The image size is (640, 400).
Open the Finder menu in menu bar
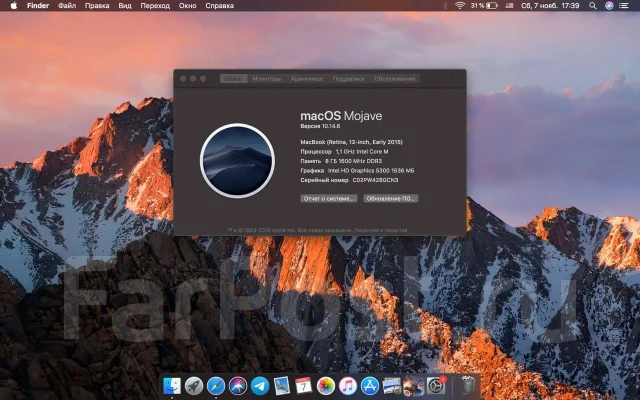(x=38, y=6)
